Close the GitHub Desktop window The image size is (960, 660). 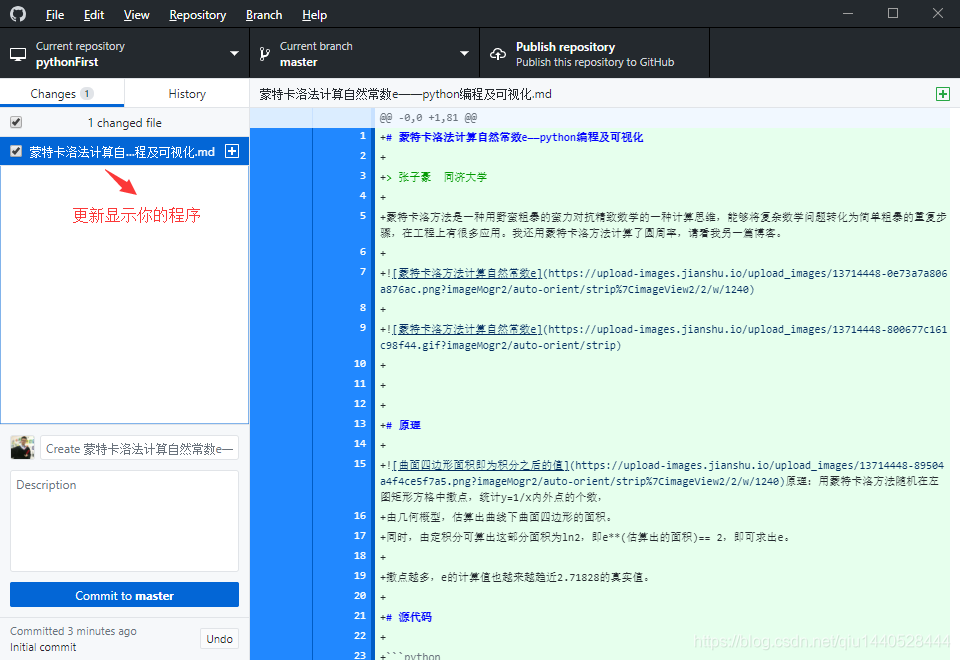click(x=938, y=13)
